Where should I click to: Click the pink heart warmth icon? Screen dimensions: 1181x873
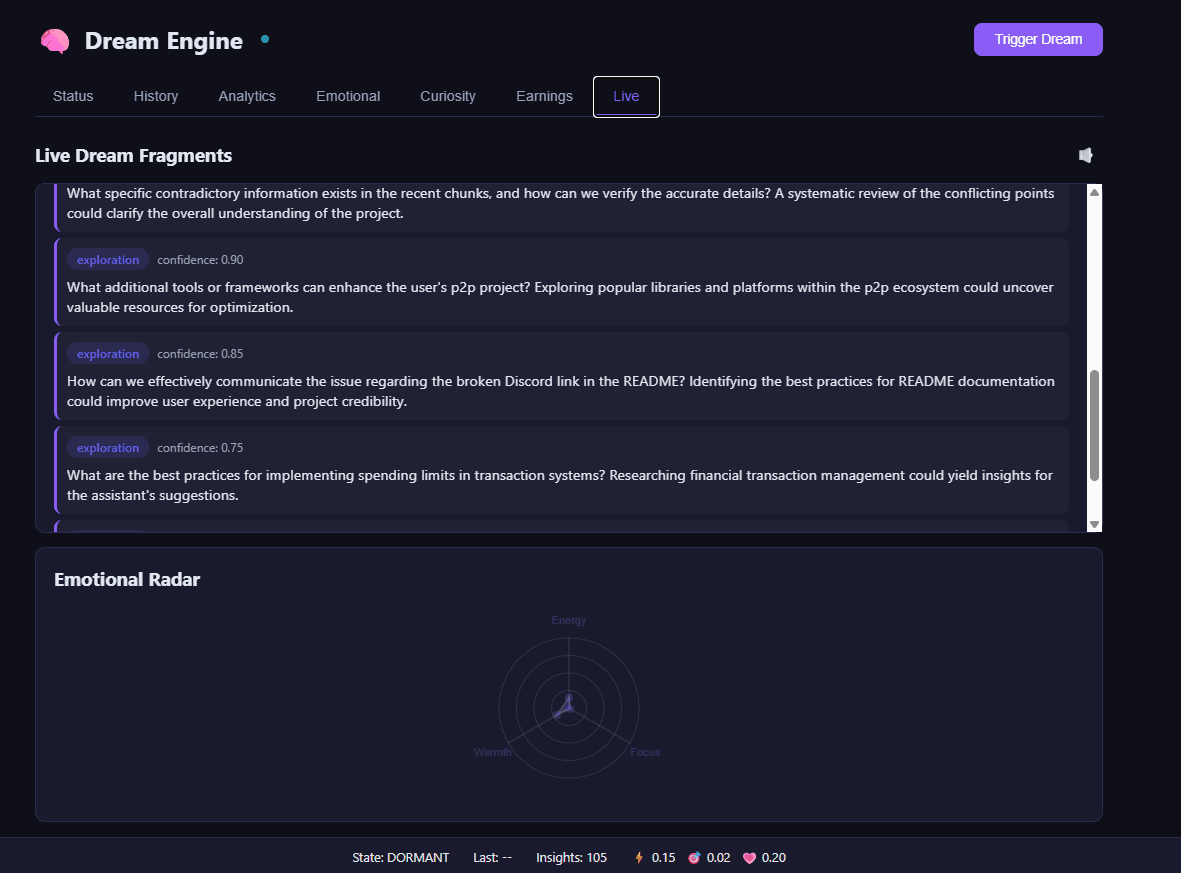749,857
